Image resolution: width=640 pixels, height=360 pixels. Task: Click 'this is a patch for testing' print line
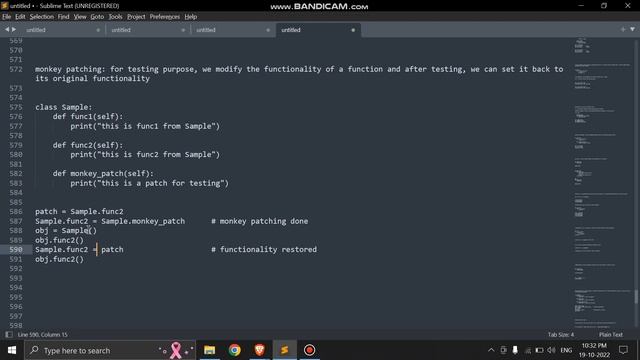pyautogui.click(x=149, y=183)
